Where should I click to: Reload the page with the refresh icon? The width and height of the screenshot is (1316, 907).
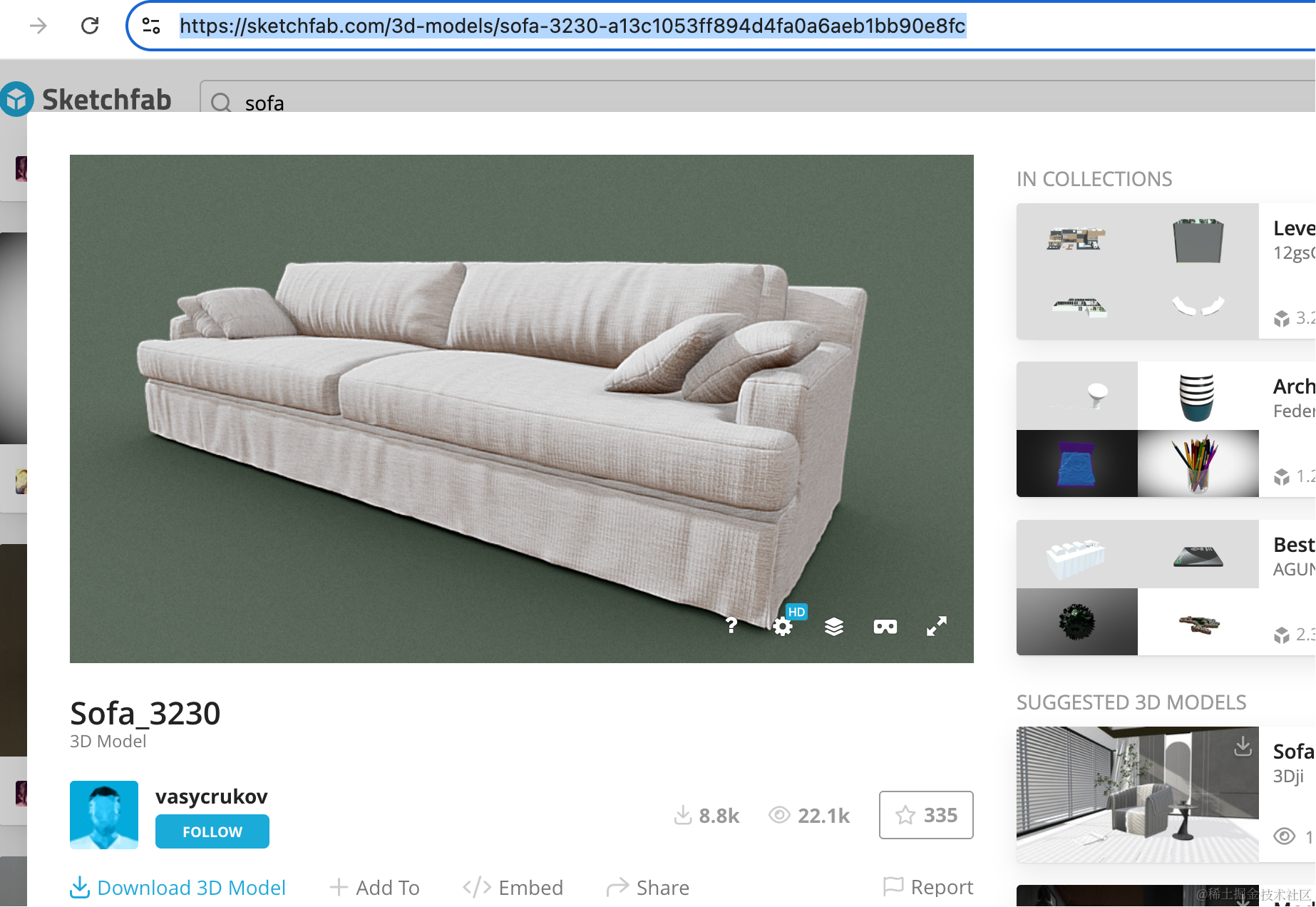click(x=90, y=26)
